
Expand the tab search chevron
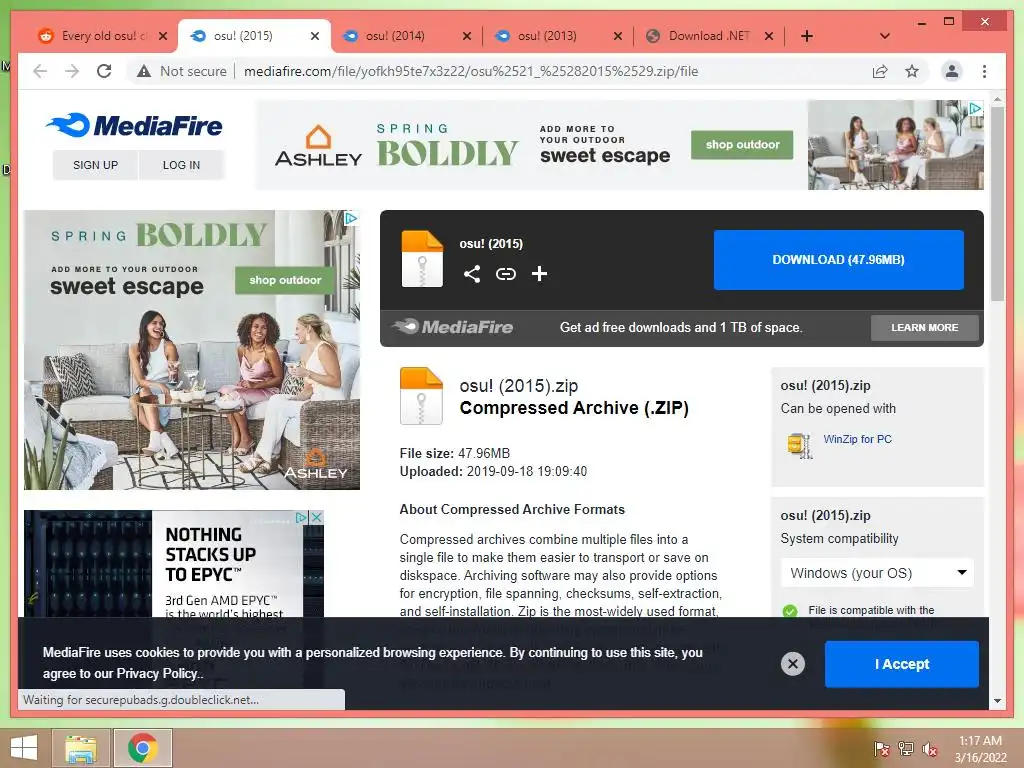[884, 36]
